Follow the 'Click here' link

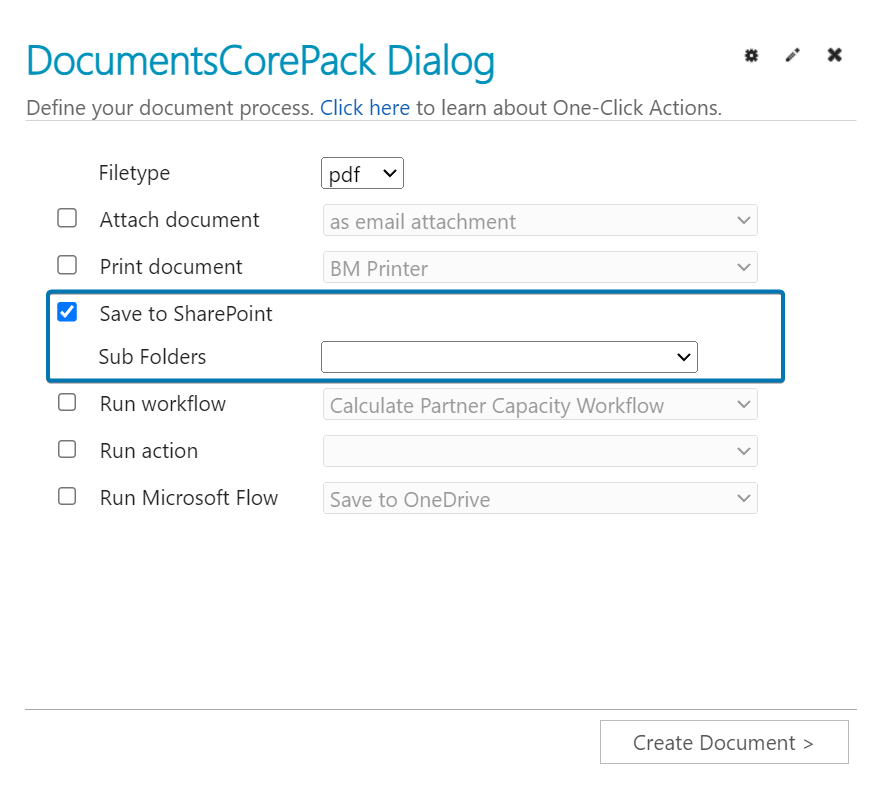(x=365, y=107)
